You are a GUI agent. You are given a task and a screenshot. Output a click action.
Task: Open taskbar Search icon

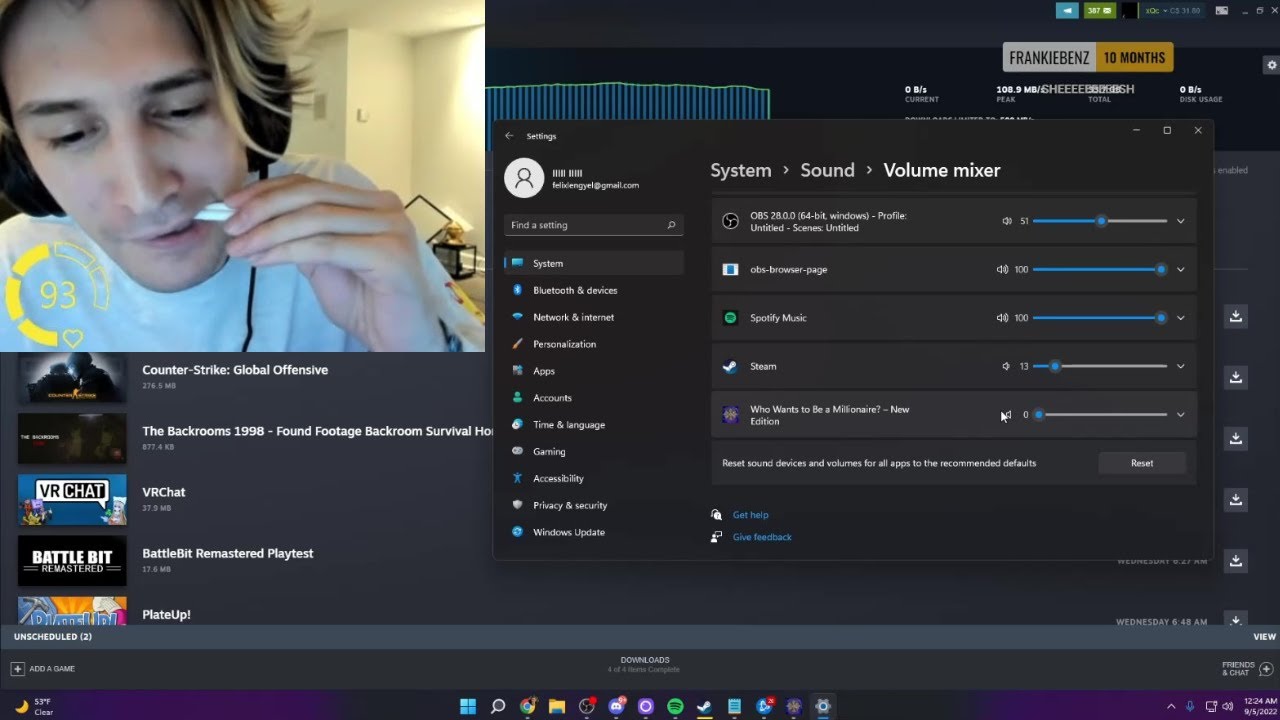(498, 706)
